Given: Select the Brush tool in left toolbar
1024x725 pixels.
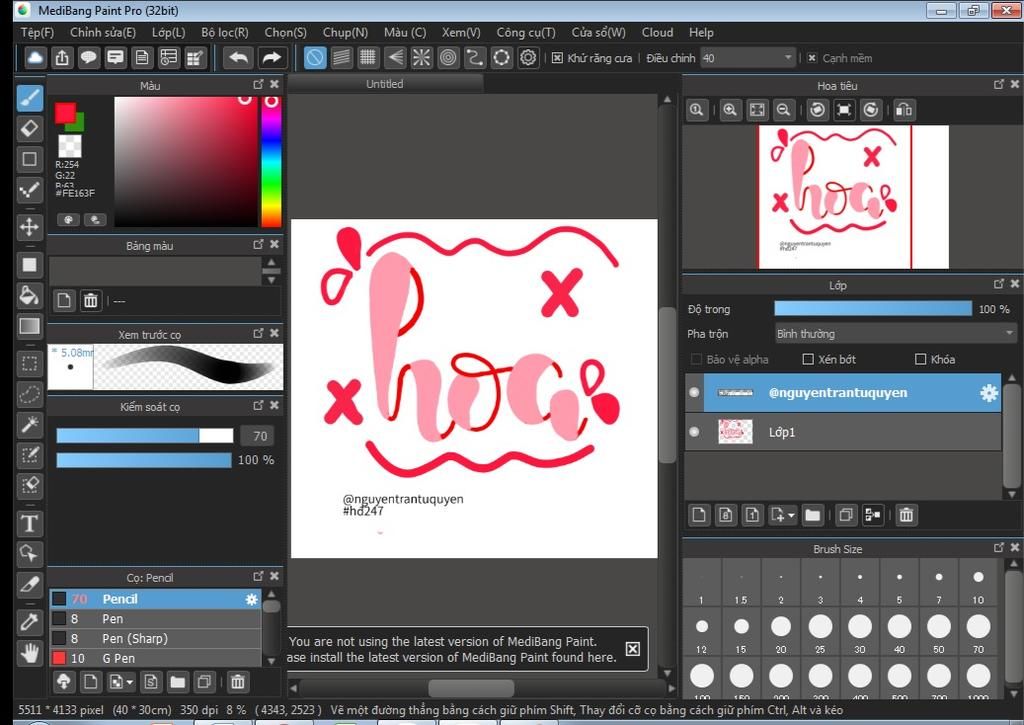Looking at the screenshot, I should click(x=29, y=97).
